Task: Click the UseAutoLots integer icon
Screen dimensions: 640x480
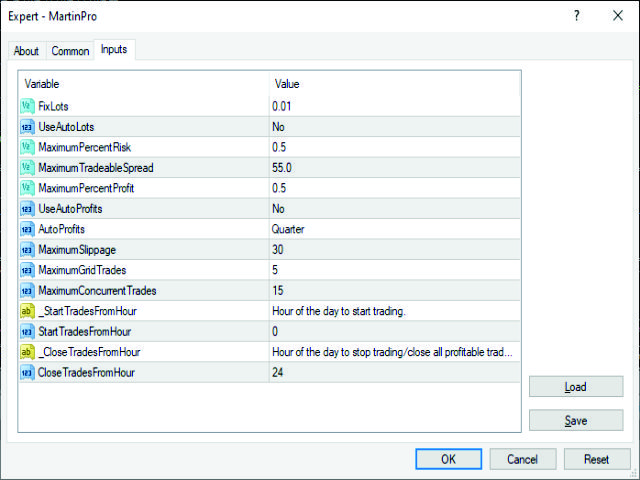Action: tap(27, 127)
